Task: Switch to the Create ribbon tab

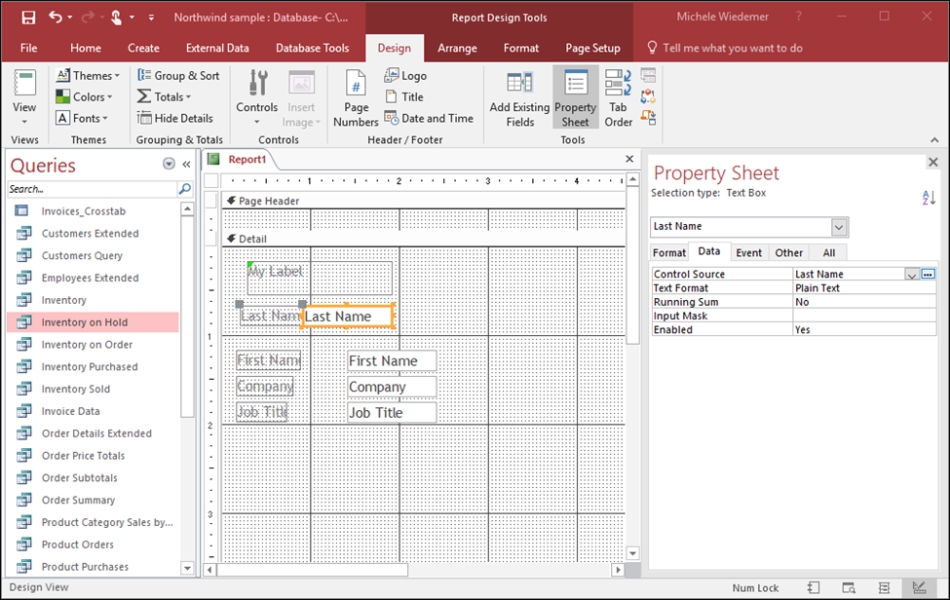Action: coord(144,48)
